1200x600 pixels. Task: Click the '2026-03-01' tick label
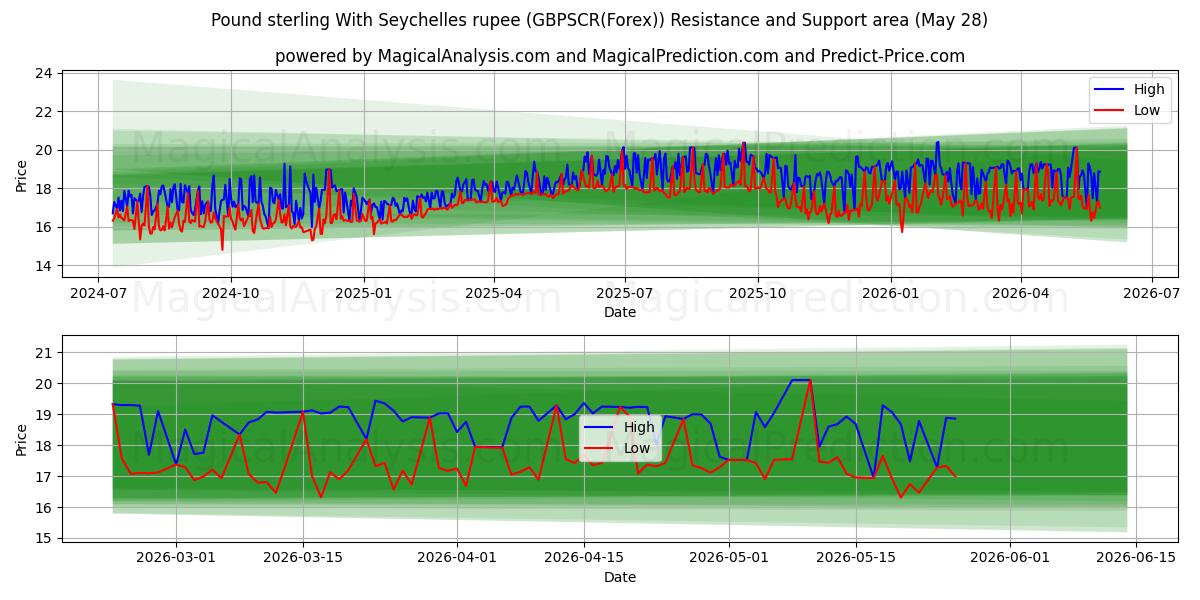click(177, 558)
